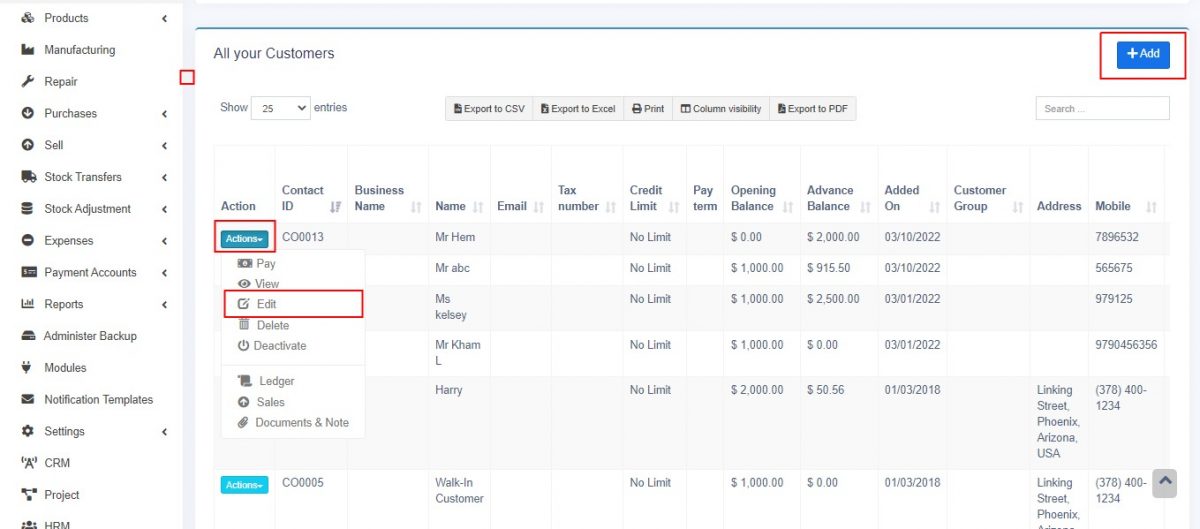This screenshot has height=529, width=1200.
Task: Click in the Search input field
Action: (x=1102, y=109)
